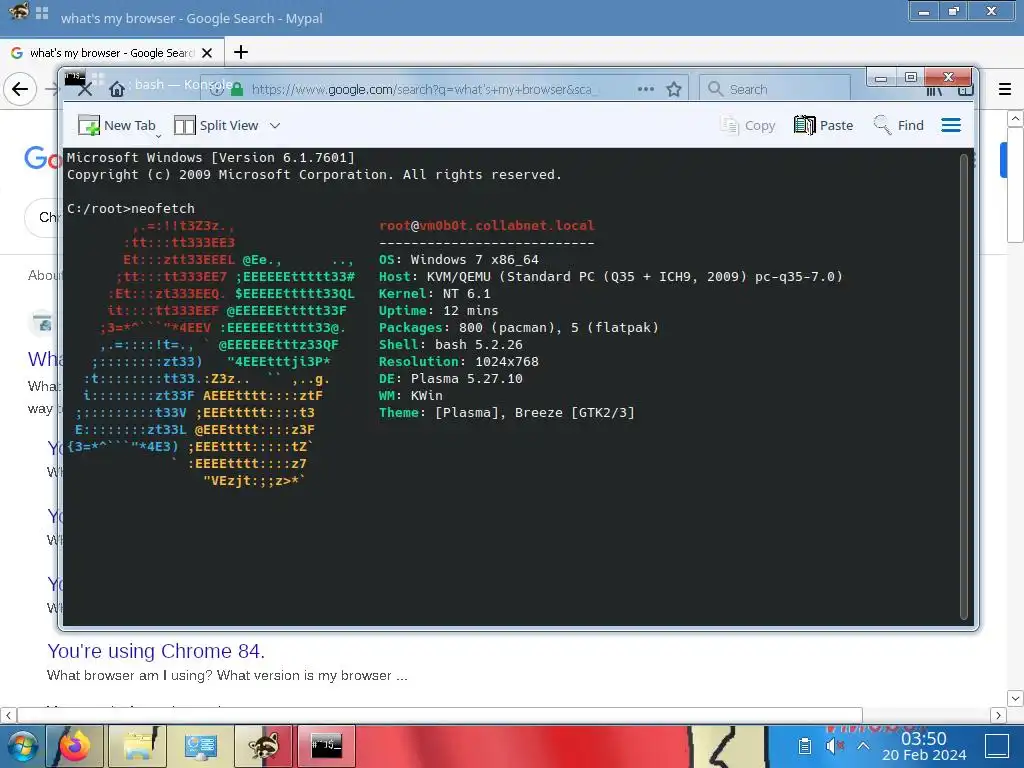The width and height of the screenshot is (1024, 768).
Task: Launch Firefox from the taskbar
Action: click(74, 746)
